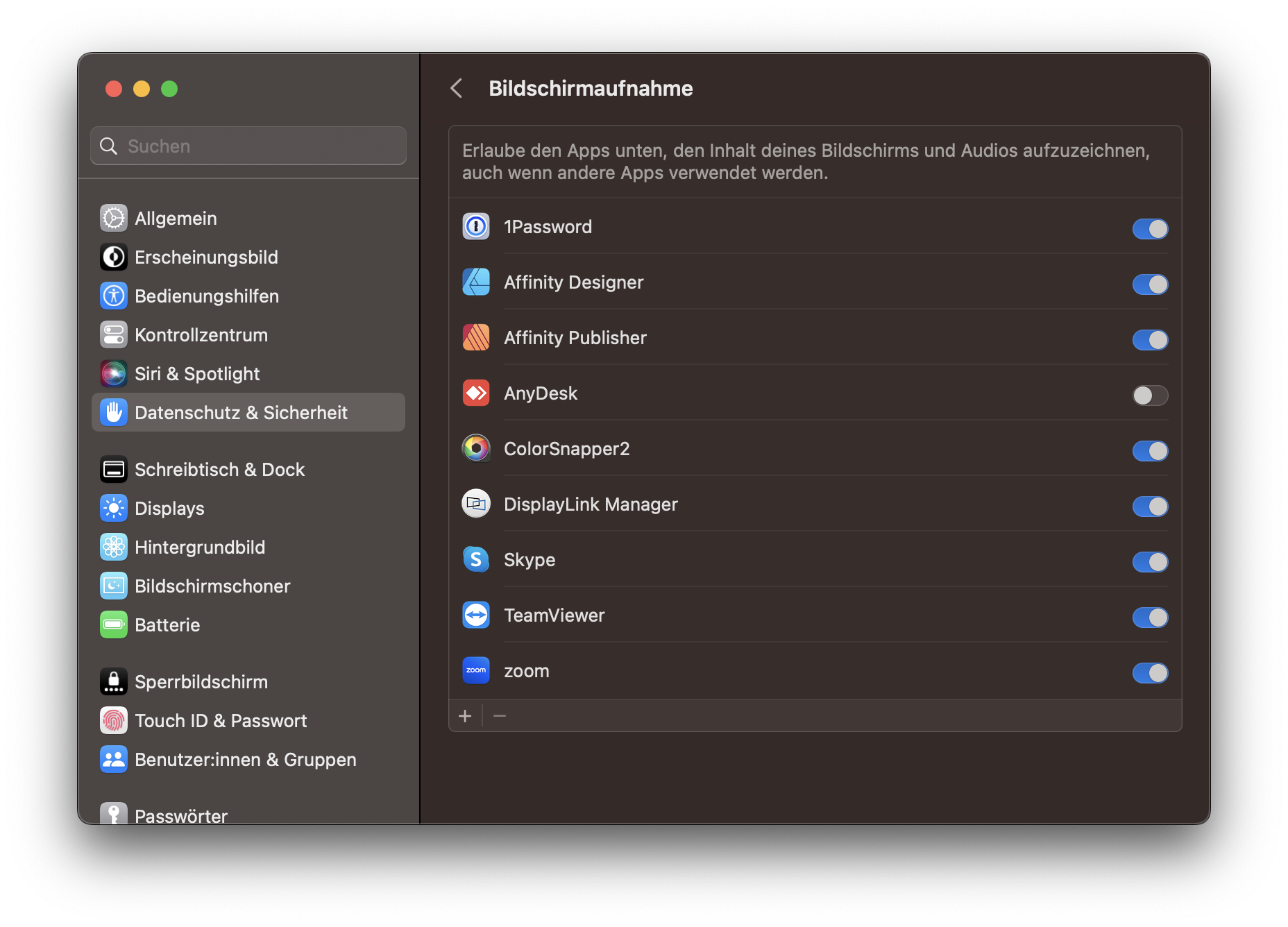Click the Datenschutz & Sicherheit hand icon
This screenshot has height=927, width=1288.
click(x=114, y=412)
